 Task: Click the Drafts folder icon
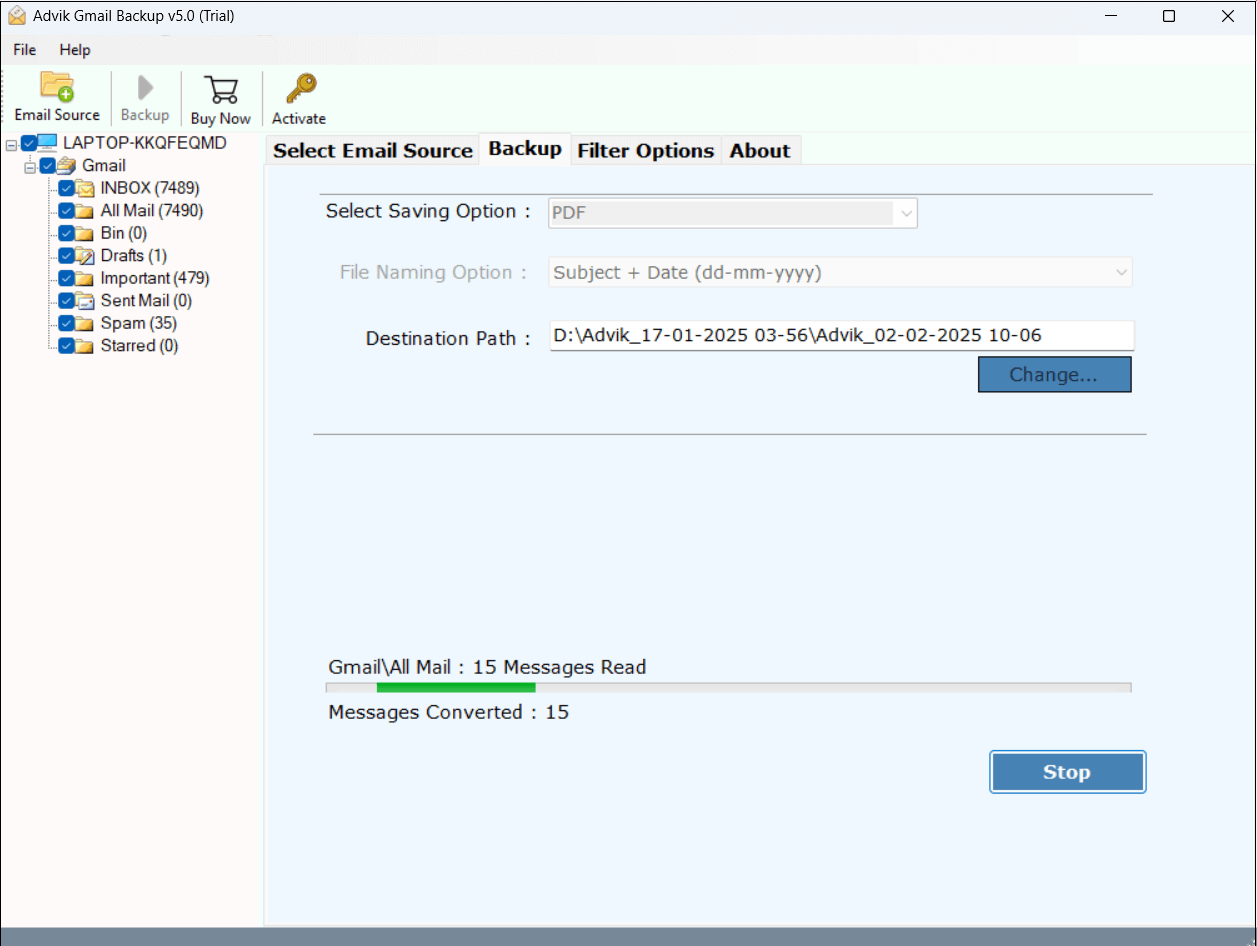[86, 256]
